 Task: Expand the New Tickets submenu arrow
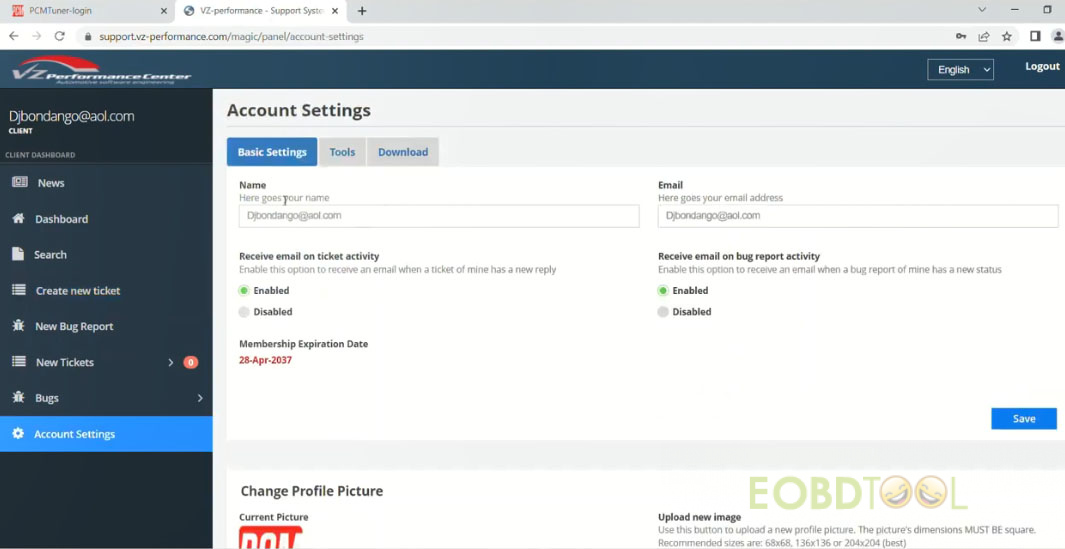click(x=171, y=362)
